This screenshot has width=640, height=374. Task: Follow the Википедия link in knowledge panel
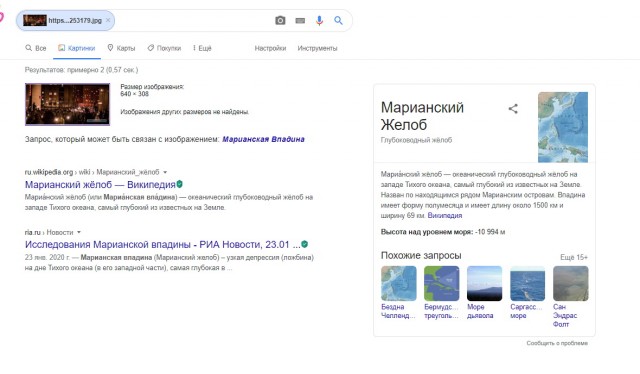pyautogui.click(x=445, y=216)
